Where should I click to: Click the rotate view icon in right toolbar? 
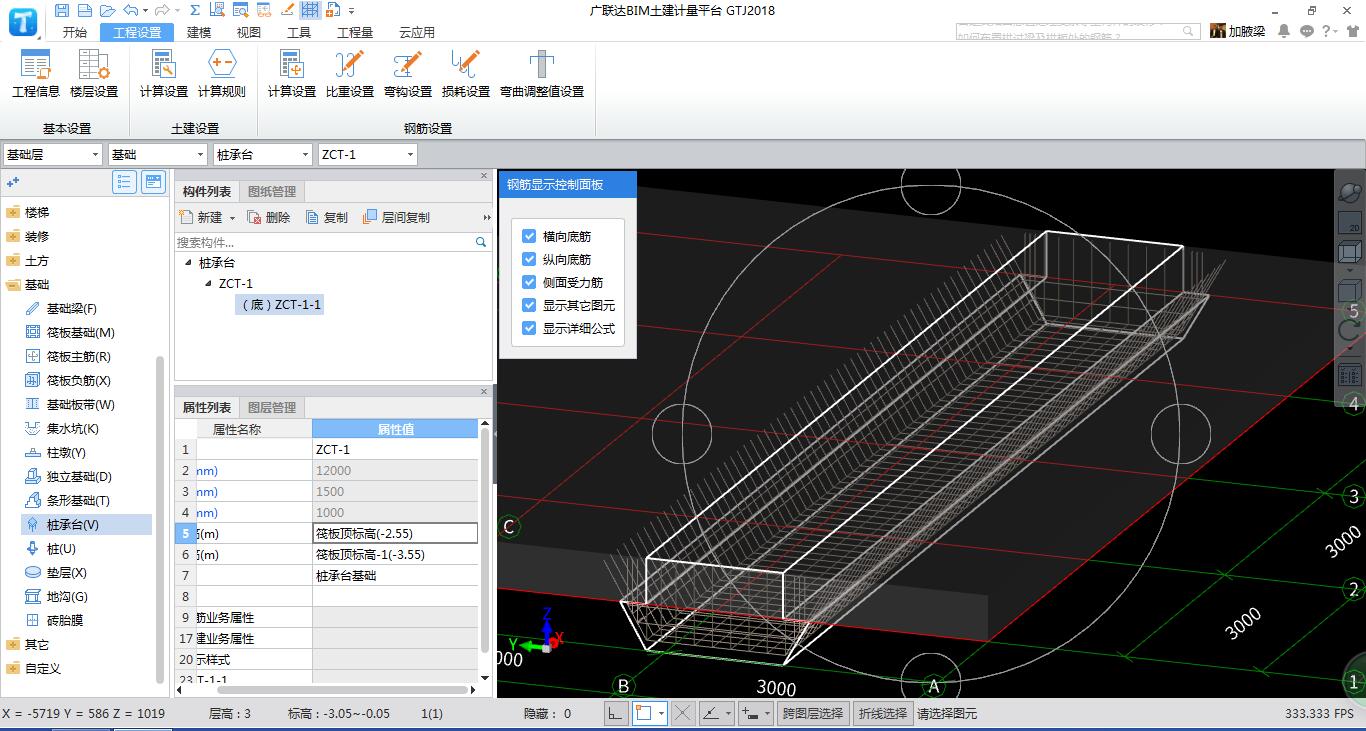click(x=1350, y=330)
